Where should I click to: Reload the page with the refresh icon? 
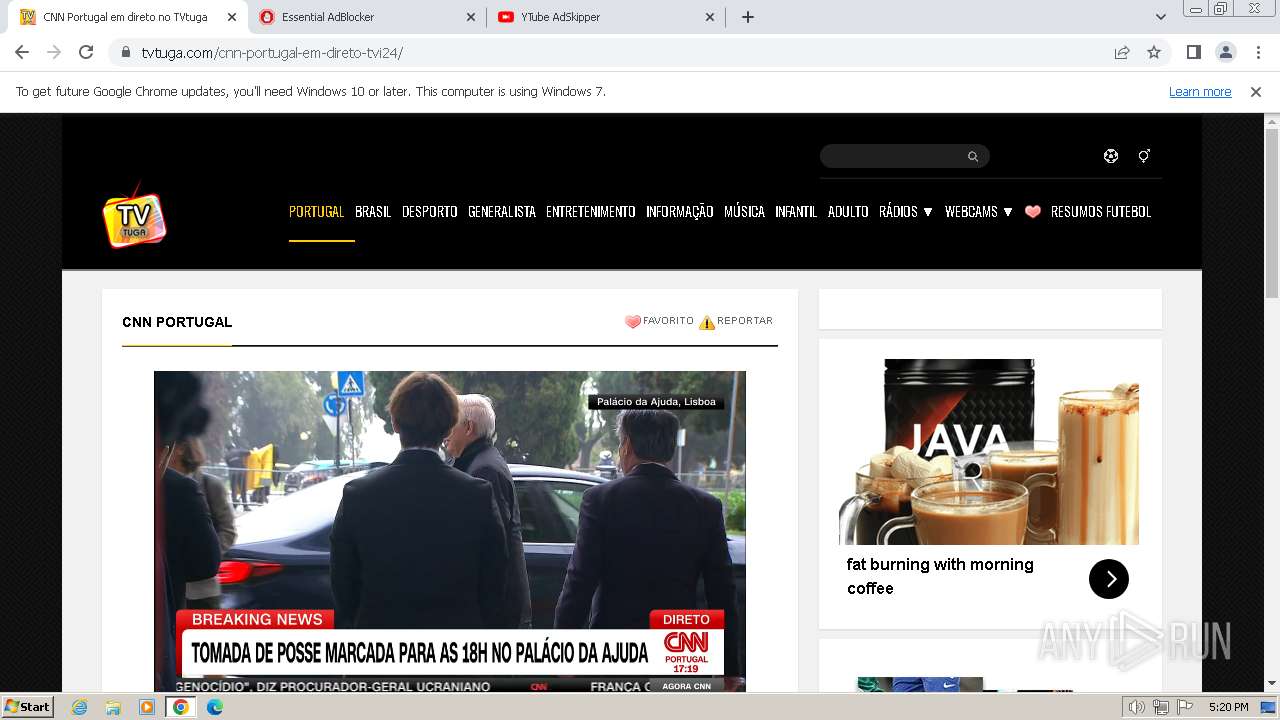86,52
